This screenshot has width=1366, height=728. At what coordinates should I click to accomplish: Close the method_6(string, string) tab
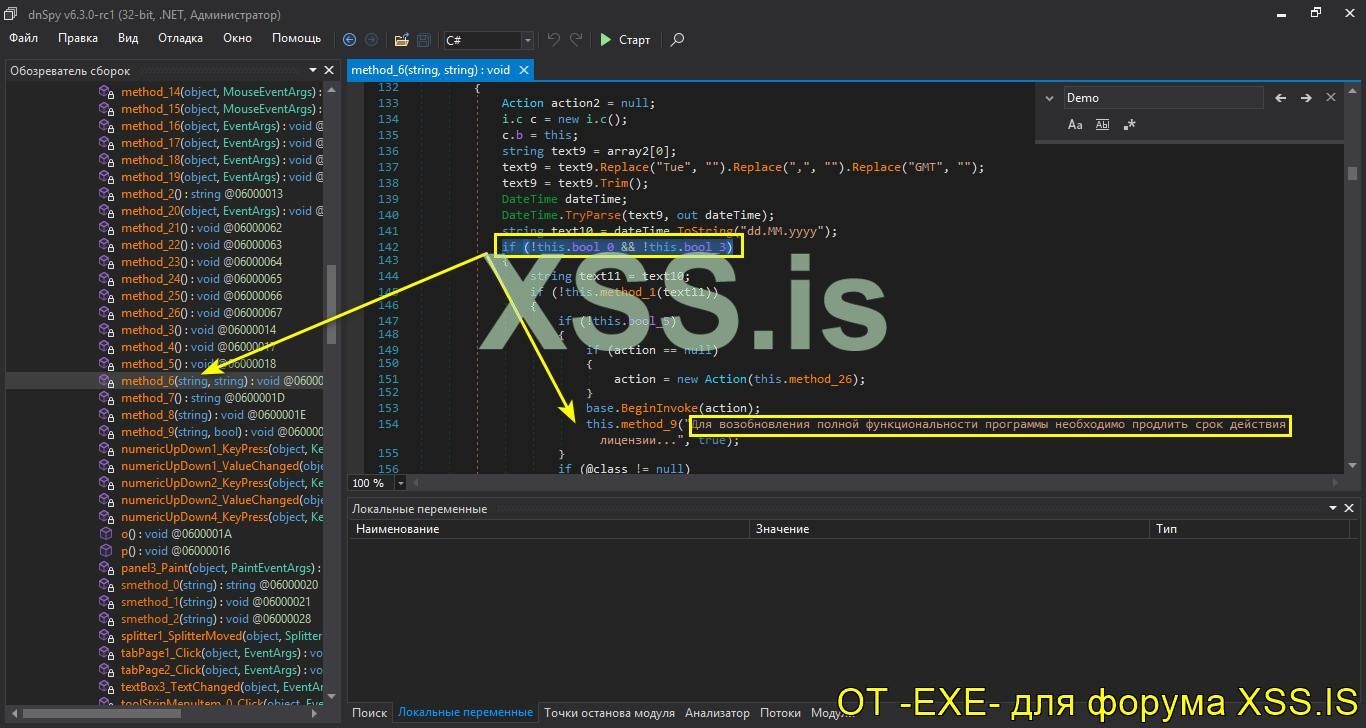point(523,70)
